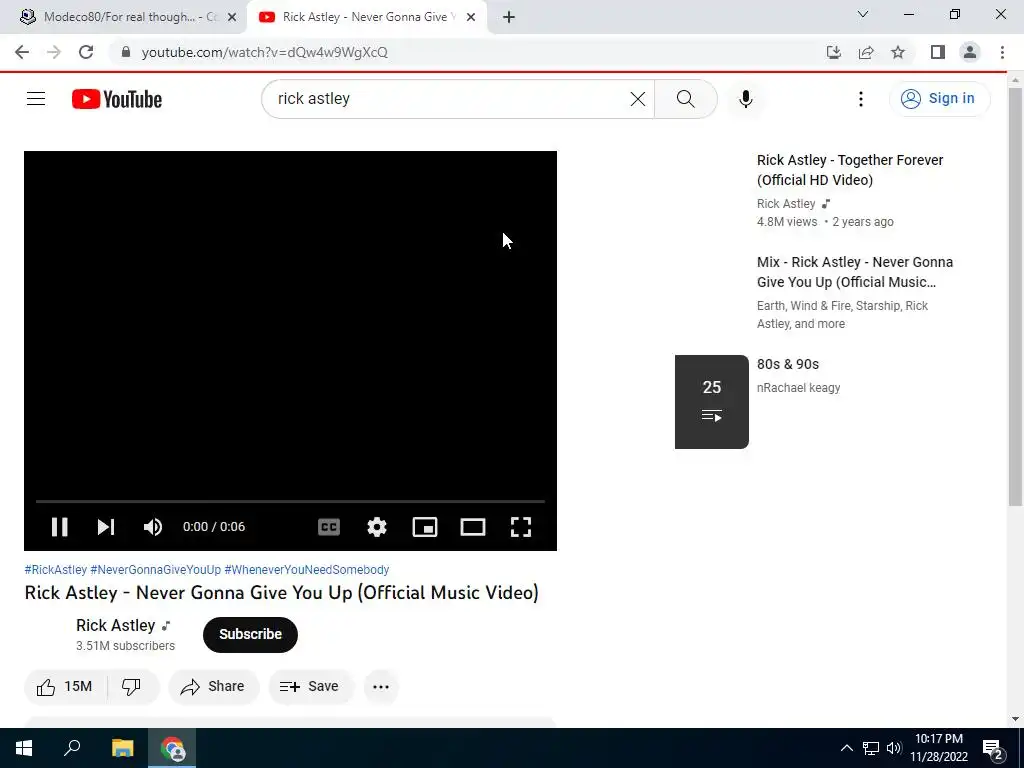Clear the search text with the X icon

pos(638,99)
